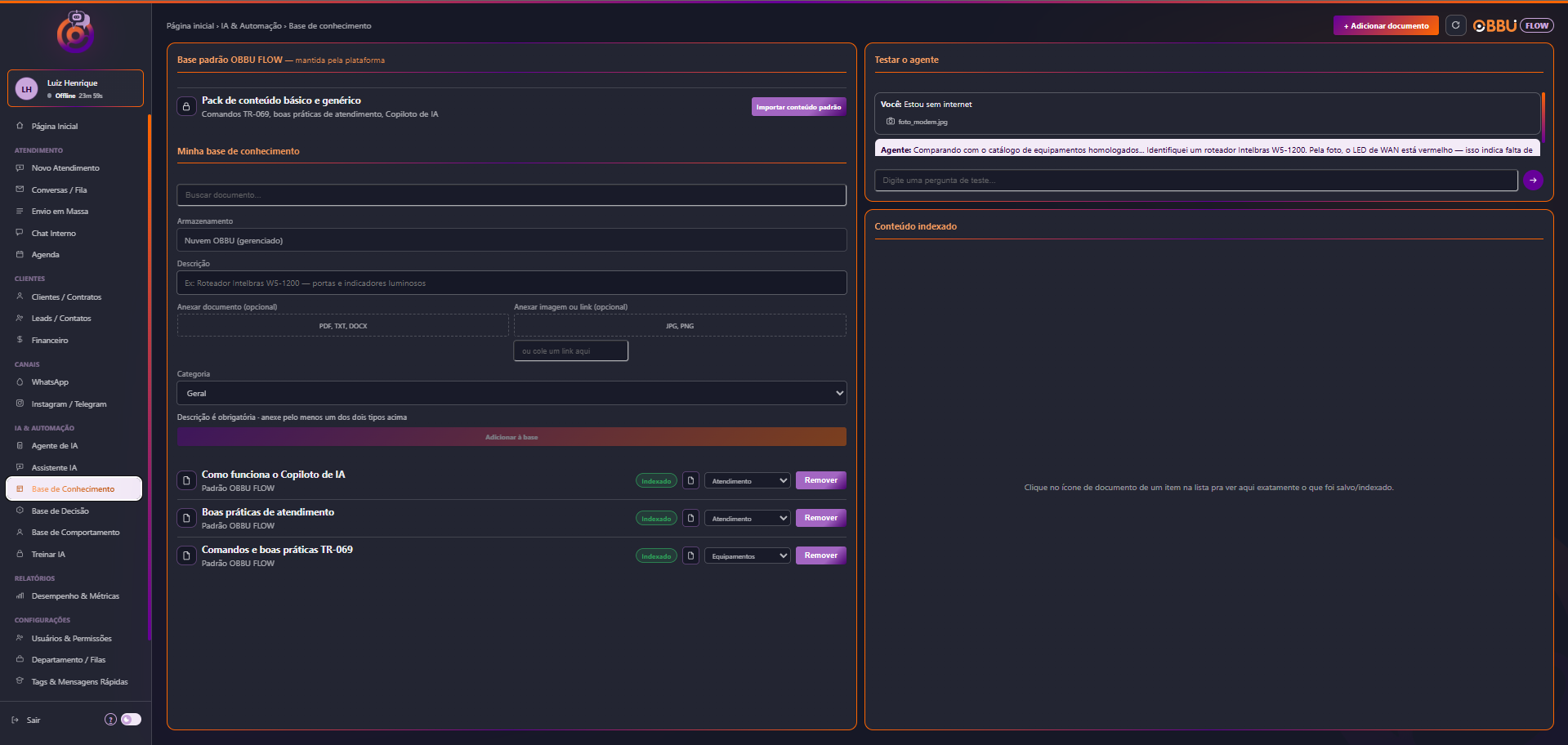Click the foto_modem.jpg attachment icon
The image size is (1568, 745).
pos(891,122)
